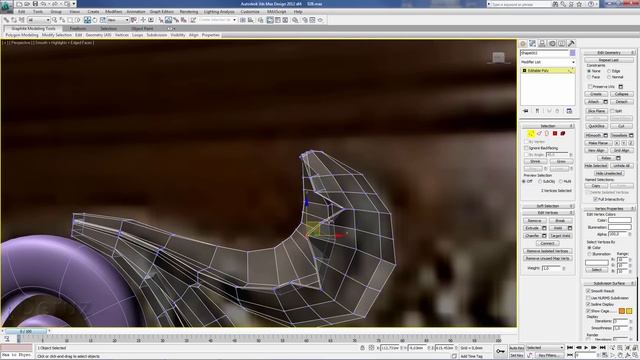Screen dimensions: 640x360
Task: Open the Hierarchy command panel tab
Action: (542, 43)
